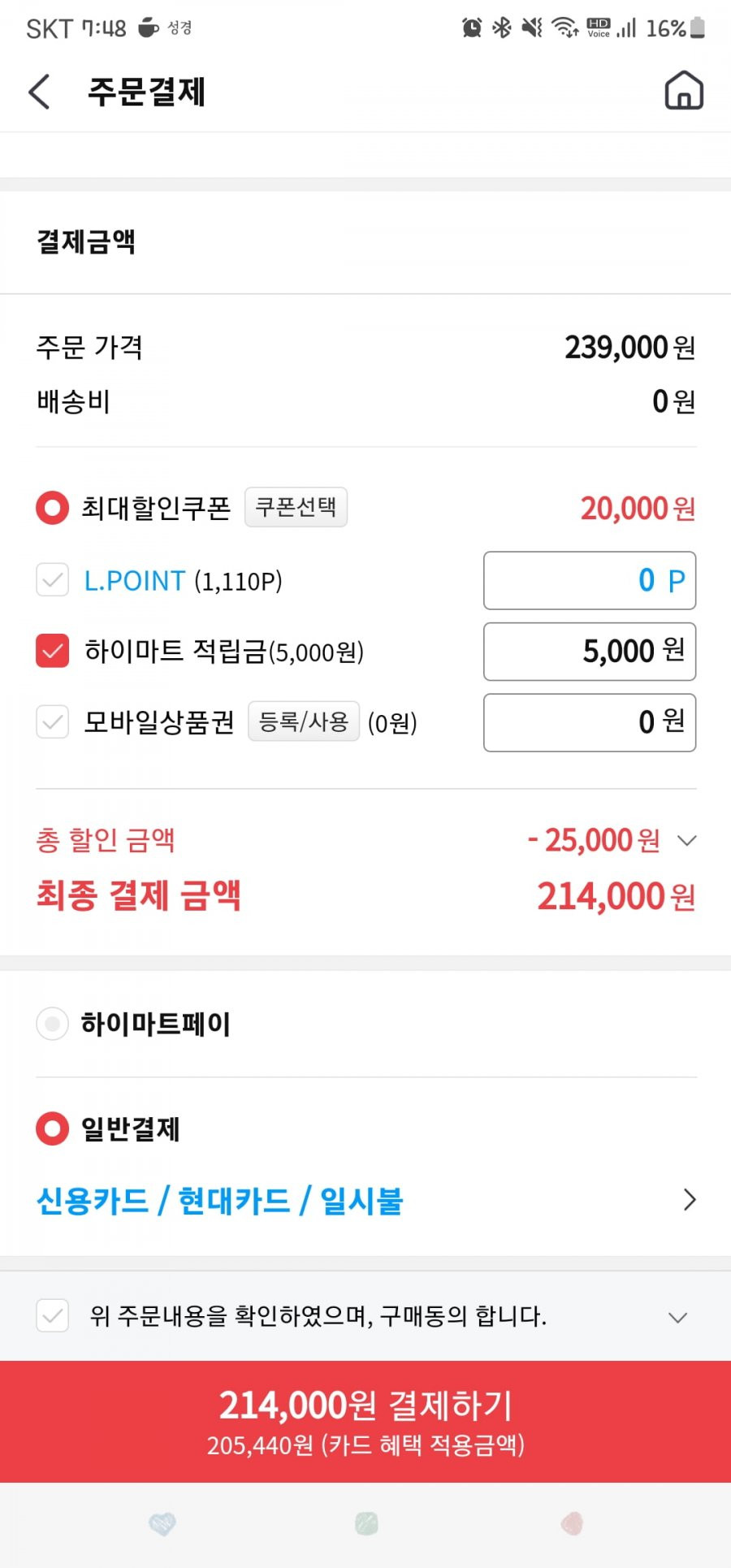The width and height of the screenshot is (731, 1568).
Task: Select the 하이마트페이 radio option
Action: [53, 1024]
